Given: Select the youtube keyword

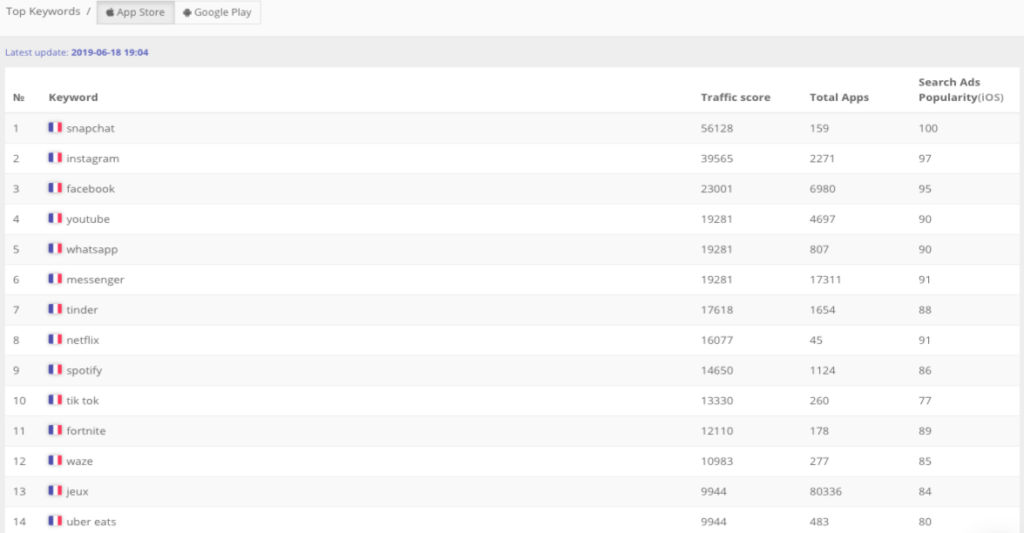Looking at the screenshot, I should coord(88,219).
